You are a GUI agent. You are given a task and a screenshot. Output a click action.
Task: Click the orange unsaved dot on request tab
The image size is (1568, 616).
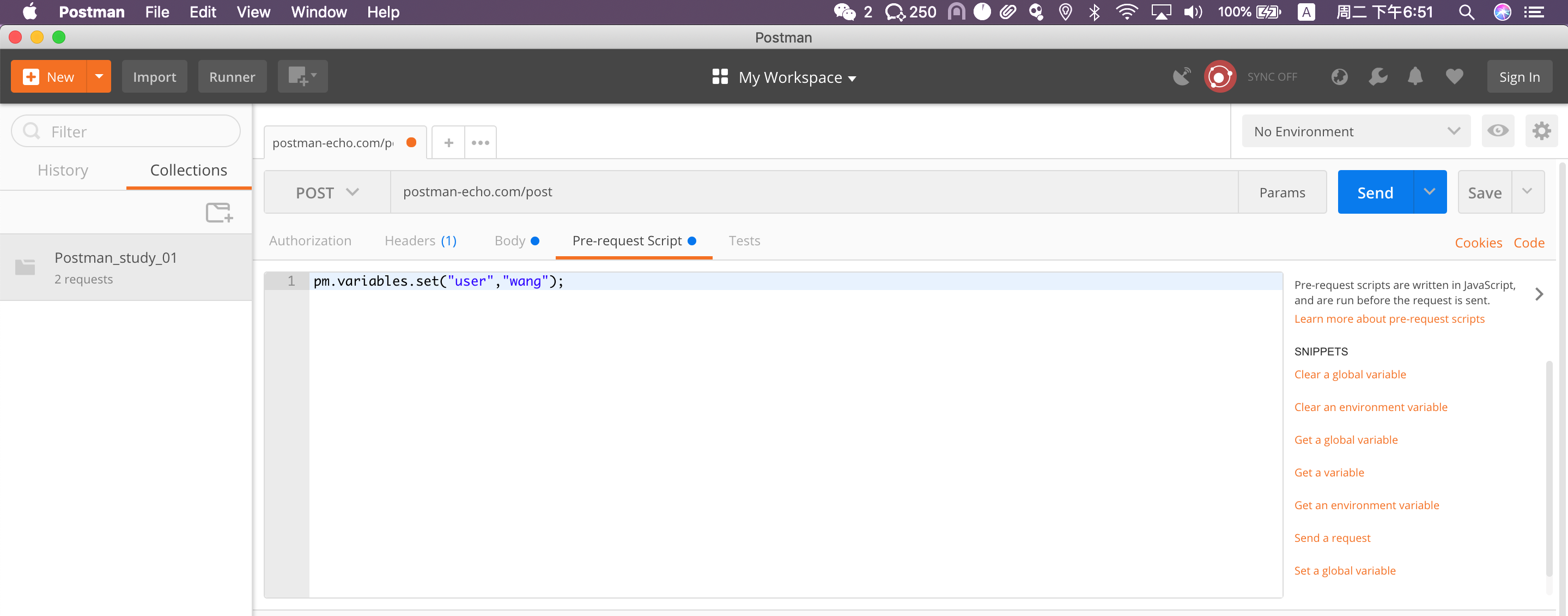[411, 143]
